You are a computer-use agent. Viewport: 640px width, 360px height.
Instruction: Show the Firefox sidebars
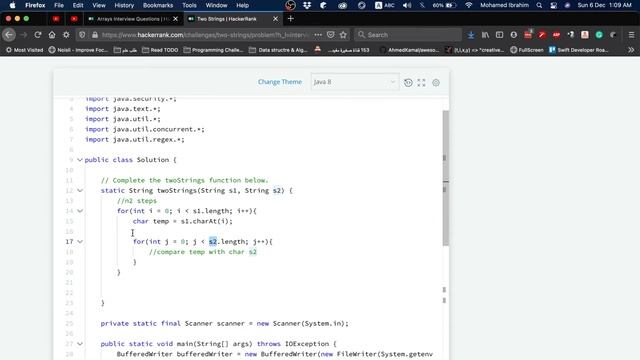pos(499,35)
